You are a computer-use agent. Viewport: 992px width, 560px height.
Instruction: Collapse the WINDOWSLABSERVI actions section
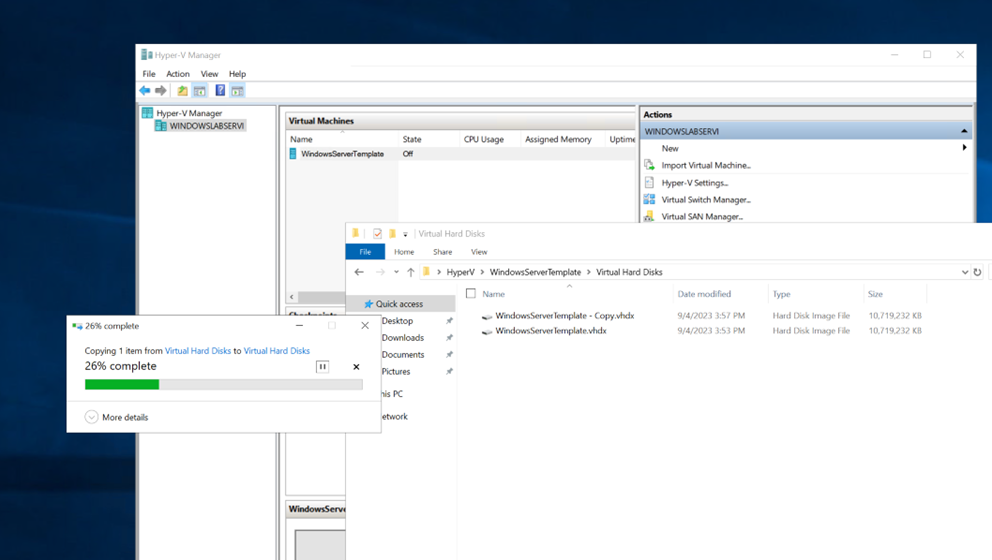coord(964,131)
